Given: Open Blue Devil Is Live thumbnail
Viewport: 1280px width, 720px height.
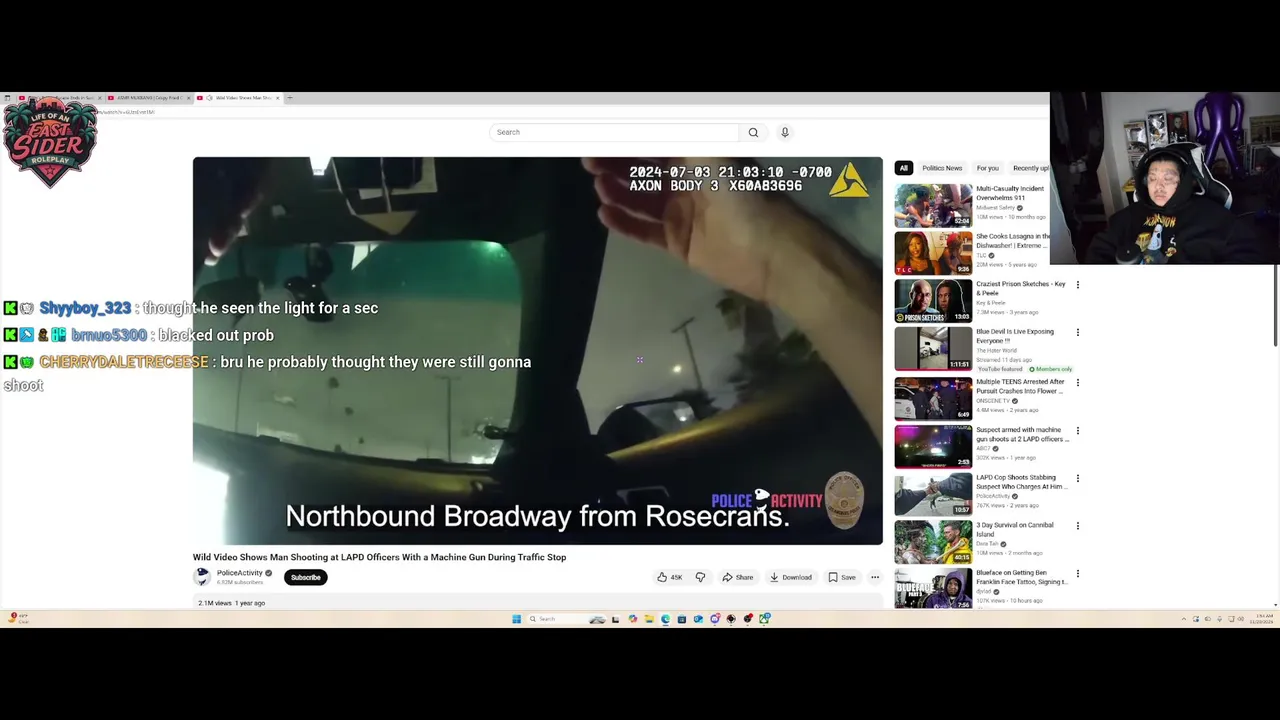Looking at the screenshot, I should tap(933, 350).
